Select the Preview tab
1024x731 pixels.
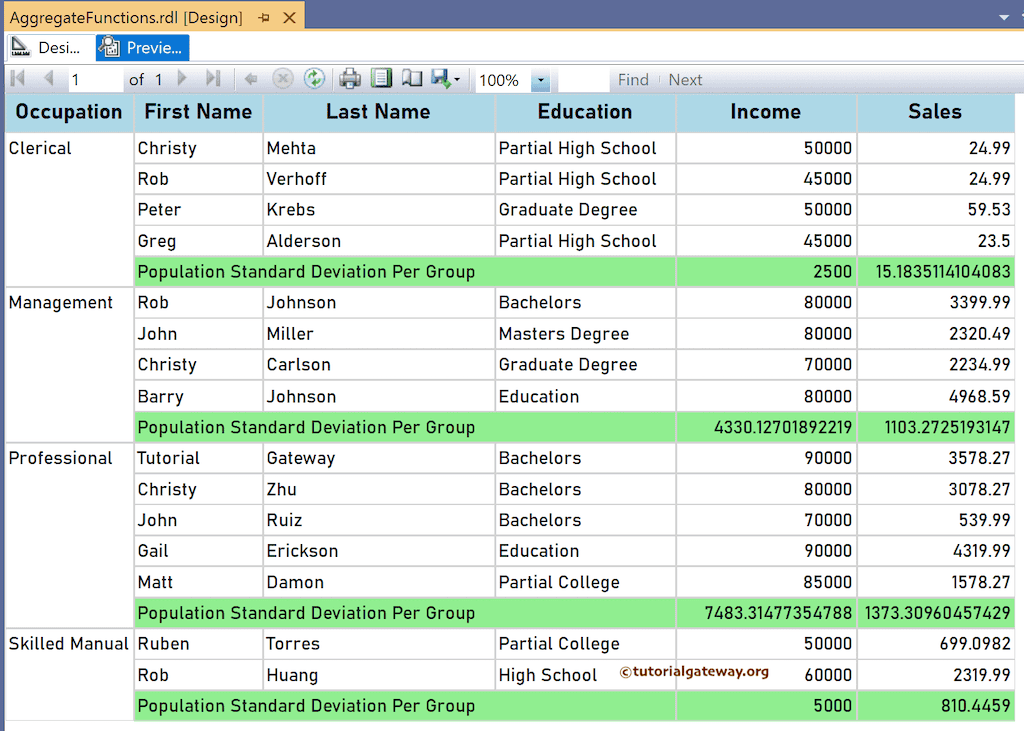(x=142, y=48)
